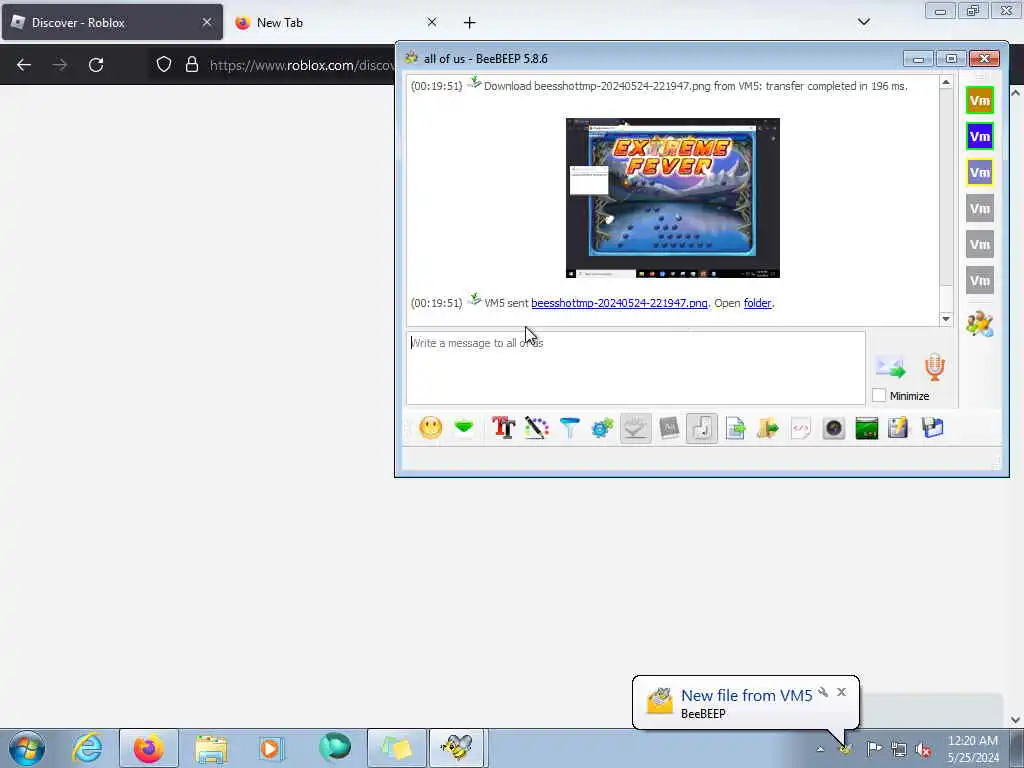Click the blue floppy disks save icon
1024x768 pixels.
pyautogui.click(x=933, y=428)
